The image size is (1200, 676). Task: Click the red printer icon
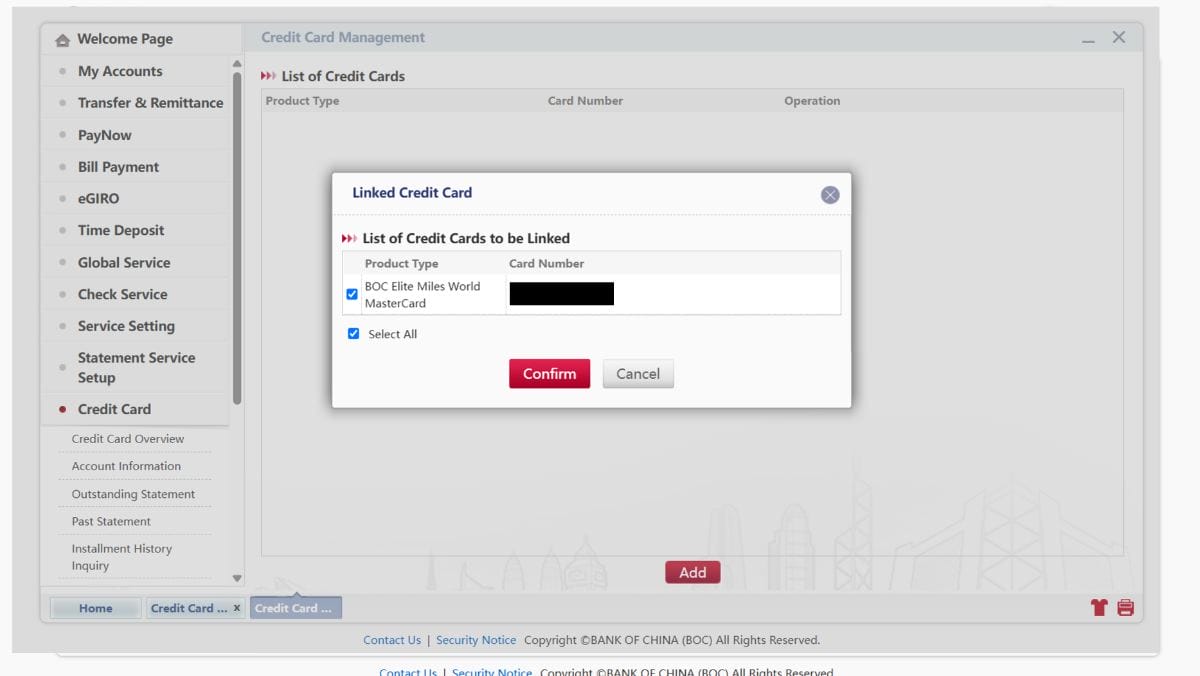1125,607
